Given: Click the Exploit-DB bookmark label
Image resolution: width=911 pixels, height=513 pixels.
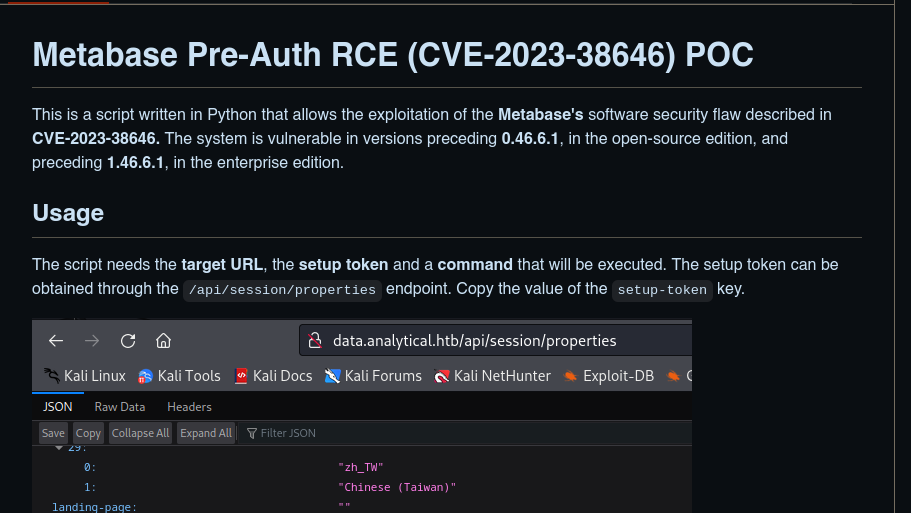Looking at the screenshot, I should [x=618, y=376].
